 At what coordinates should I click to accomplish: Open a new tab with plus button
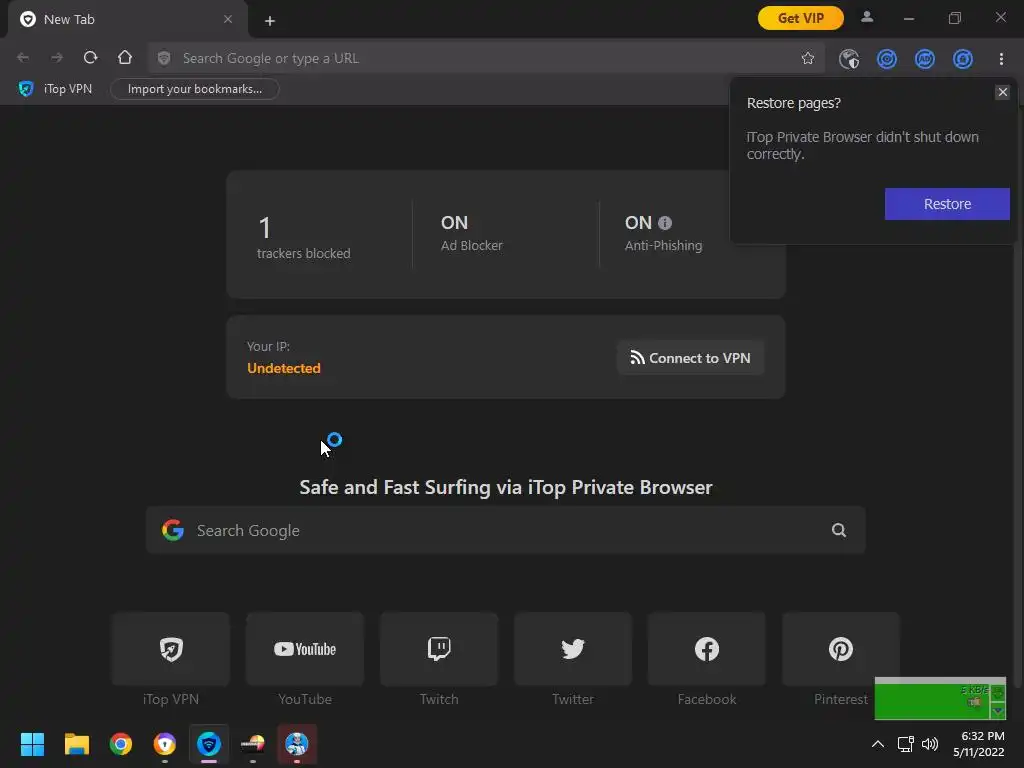coord(270,21)
